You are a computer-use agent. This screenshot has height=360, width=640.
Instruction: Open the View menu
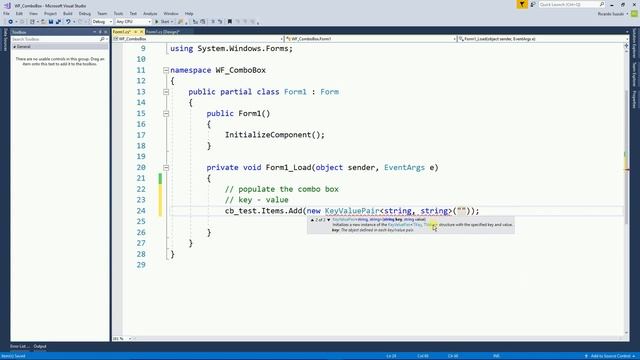pos(33,13)
